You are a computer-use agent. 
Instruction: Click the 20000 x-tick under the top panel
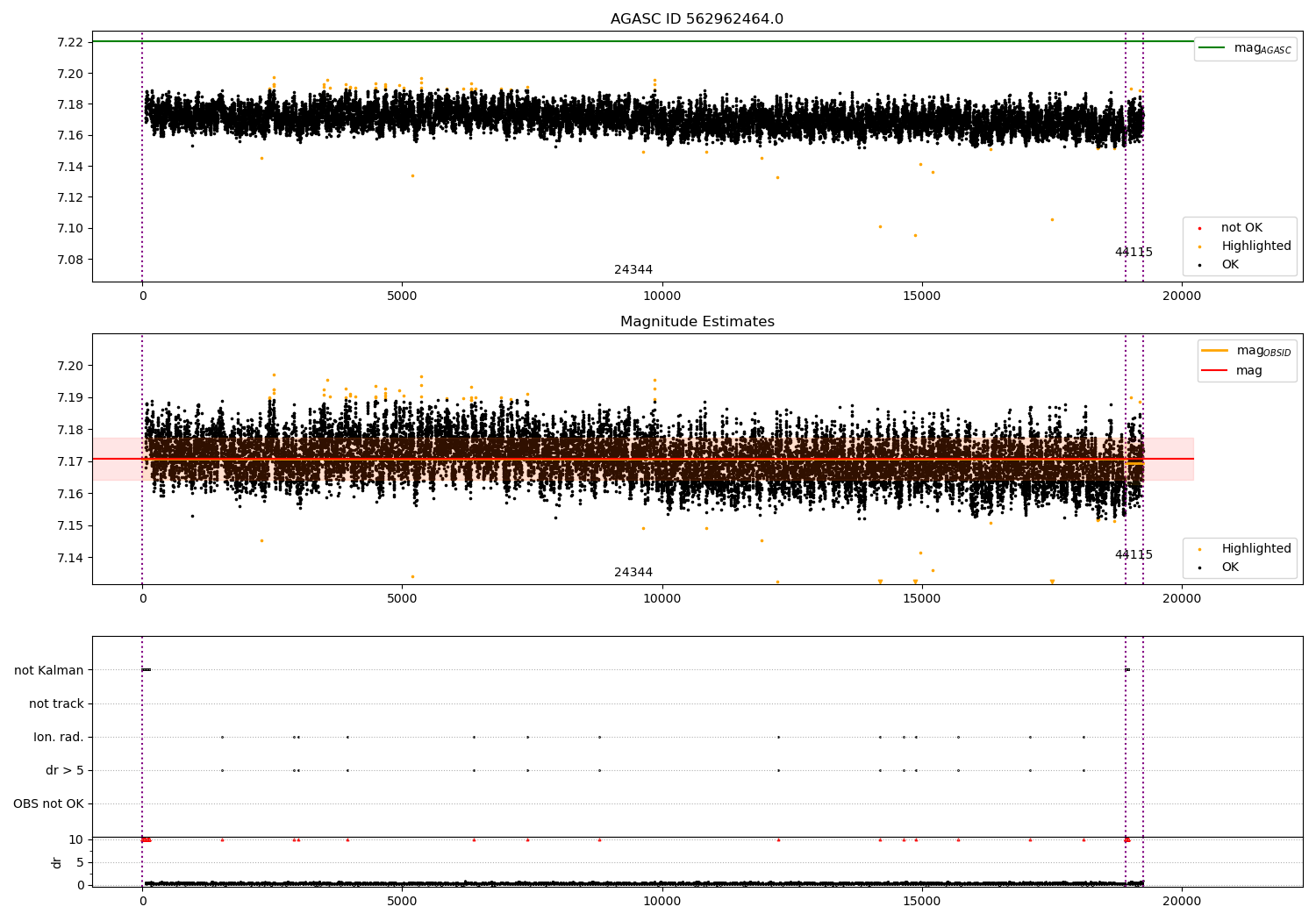click(1182, 296)
